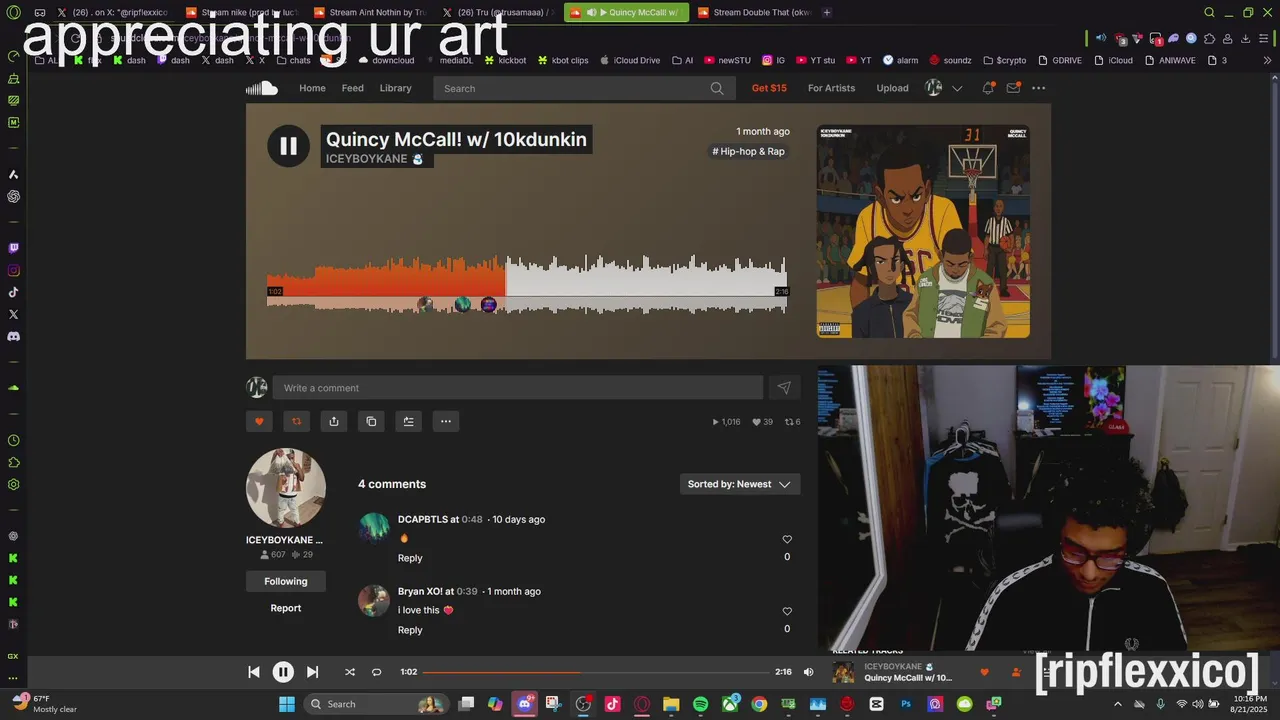Open Discord in browser sidebar
Viewport: 1280px width, 720px height.
pos(13,336)
